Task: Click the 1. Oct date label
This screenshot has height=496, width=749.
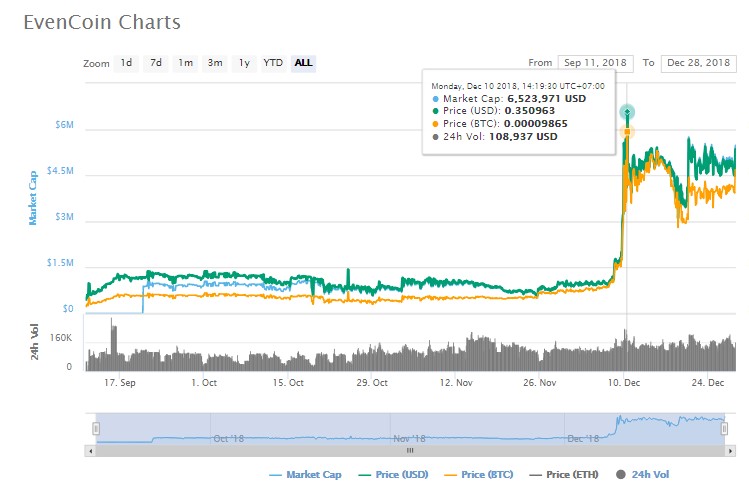Action: pyautogui.click(x=204, y=383)
